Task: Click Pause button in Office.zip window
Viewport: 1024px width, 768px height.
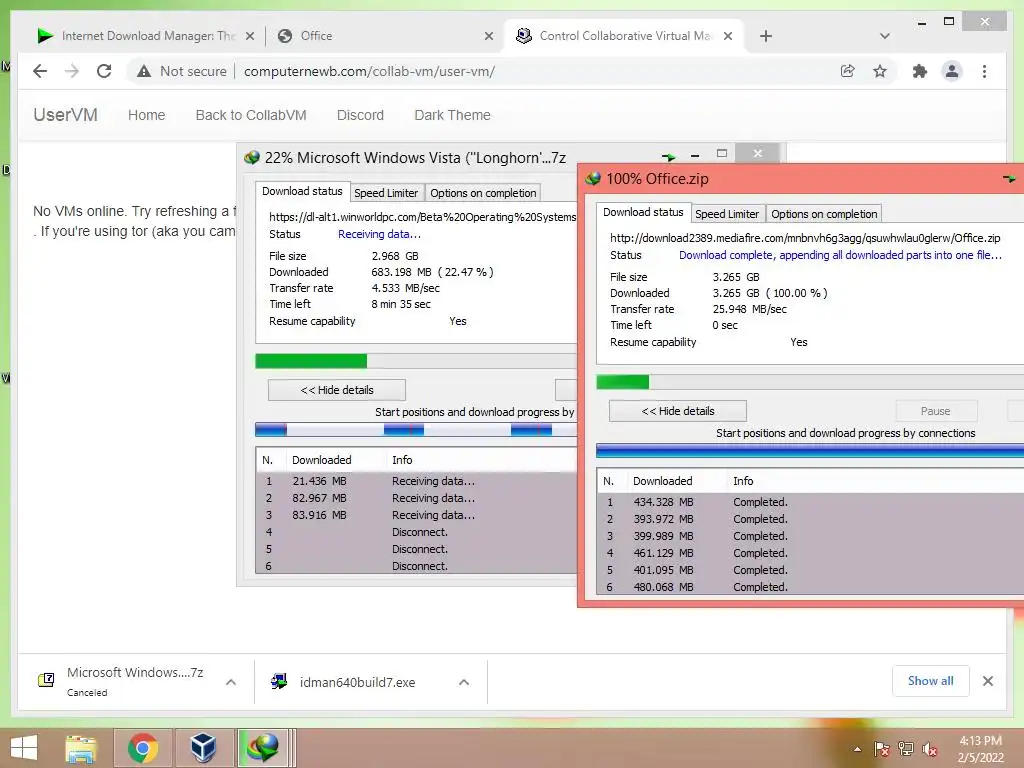Action: point(935,411)
